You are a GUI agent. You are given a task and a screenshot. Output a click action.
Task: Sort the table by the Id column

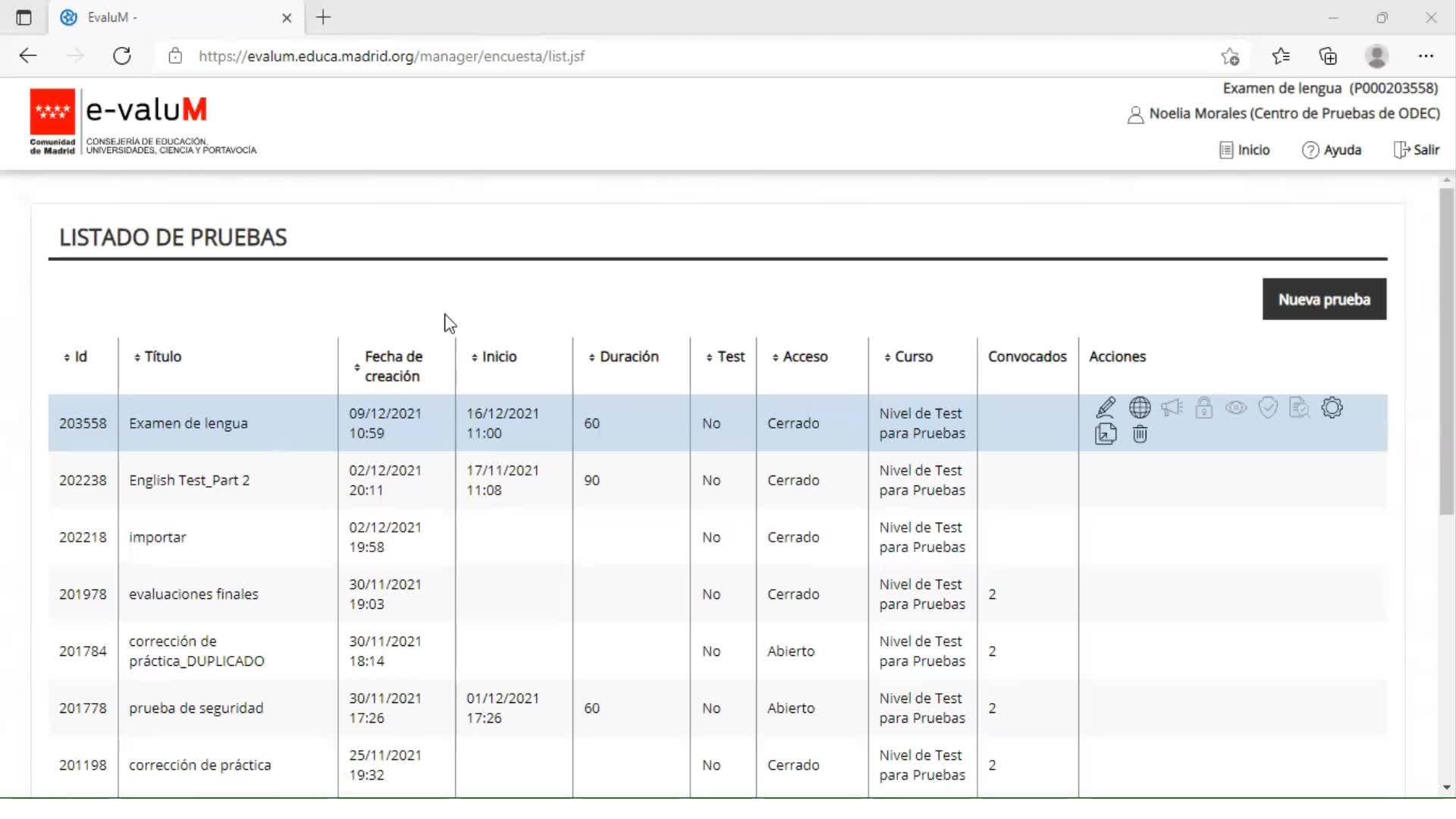[x=76, y=357]
